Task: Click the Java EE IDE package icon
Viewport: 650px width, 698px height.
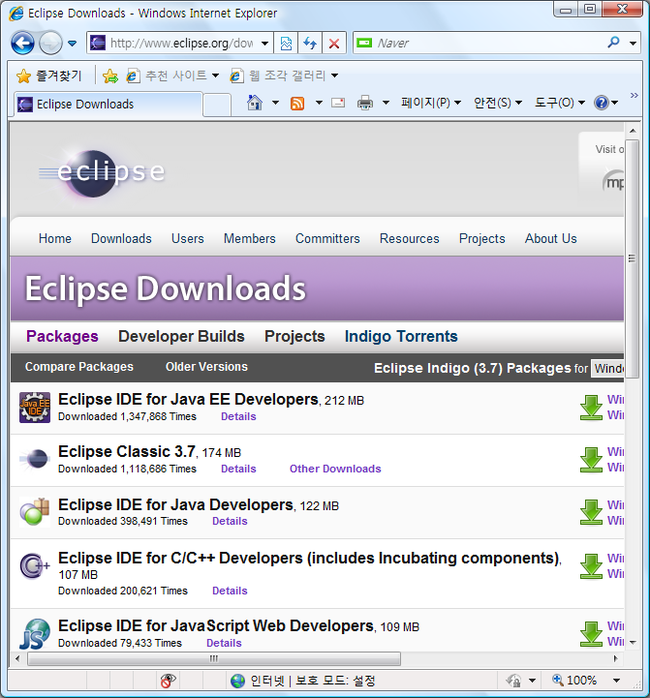Action: click(35, 407)
